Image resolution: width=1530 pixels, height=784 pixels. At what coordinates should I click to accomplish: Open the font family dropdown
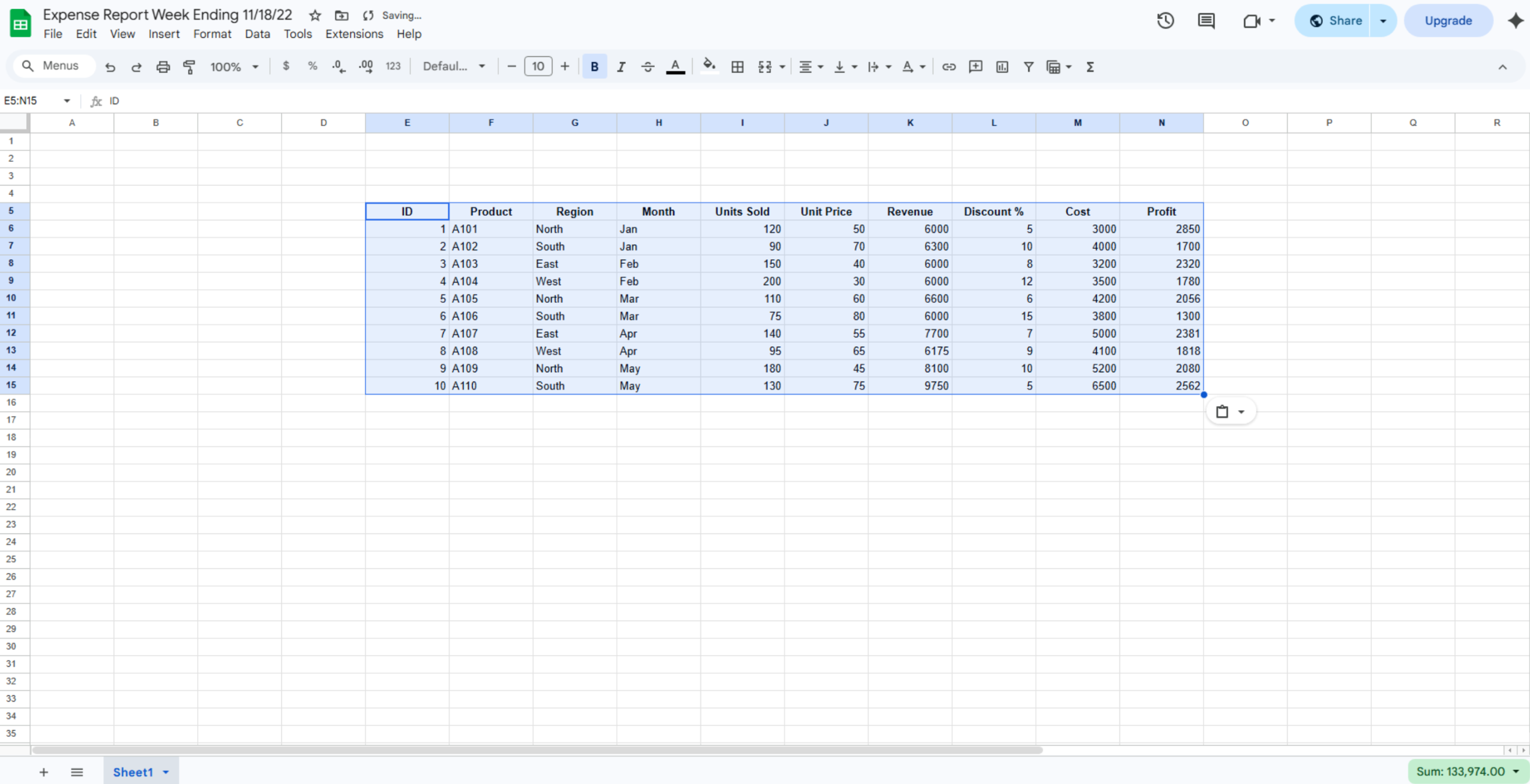(454, 67)
